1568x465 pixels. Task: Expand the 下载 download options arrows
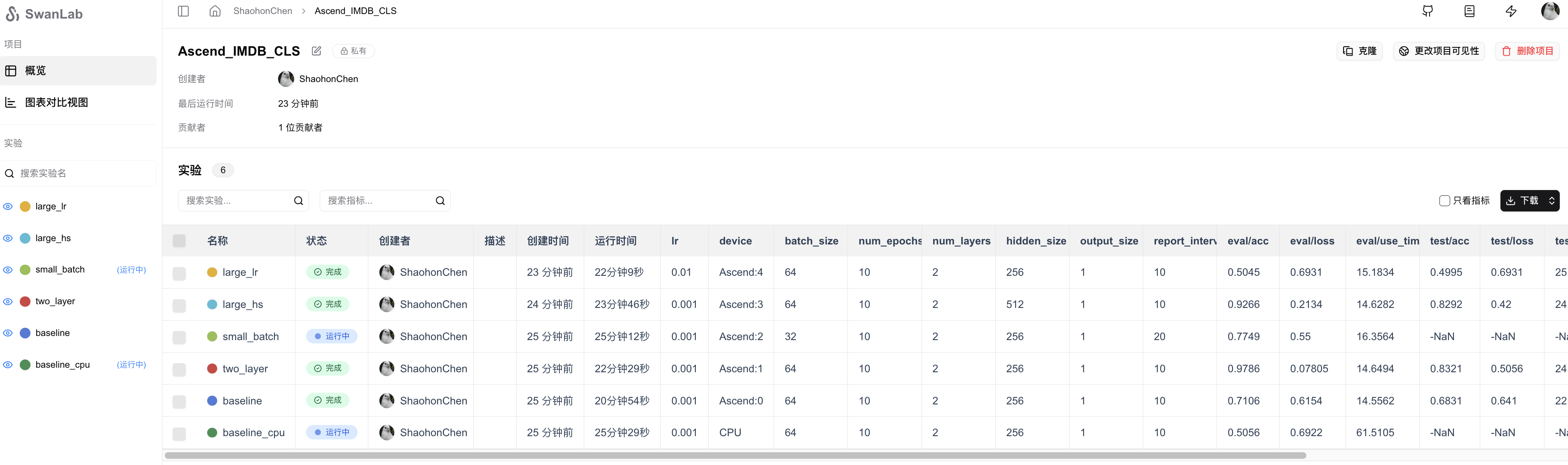point(1552,201)
